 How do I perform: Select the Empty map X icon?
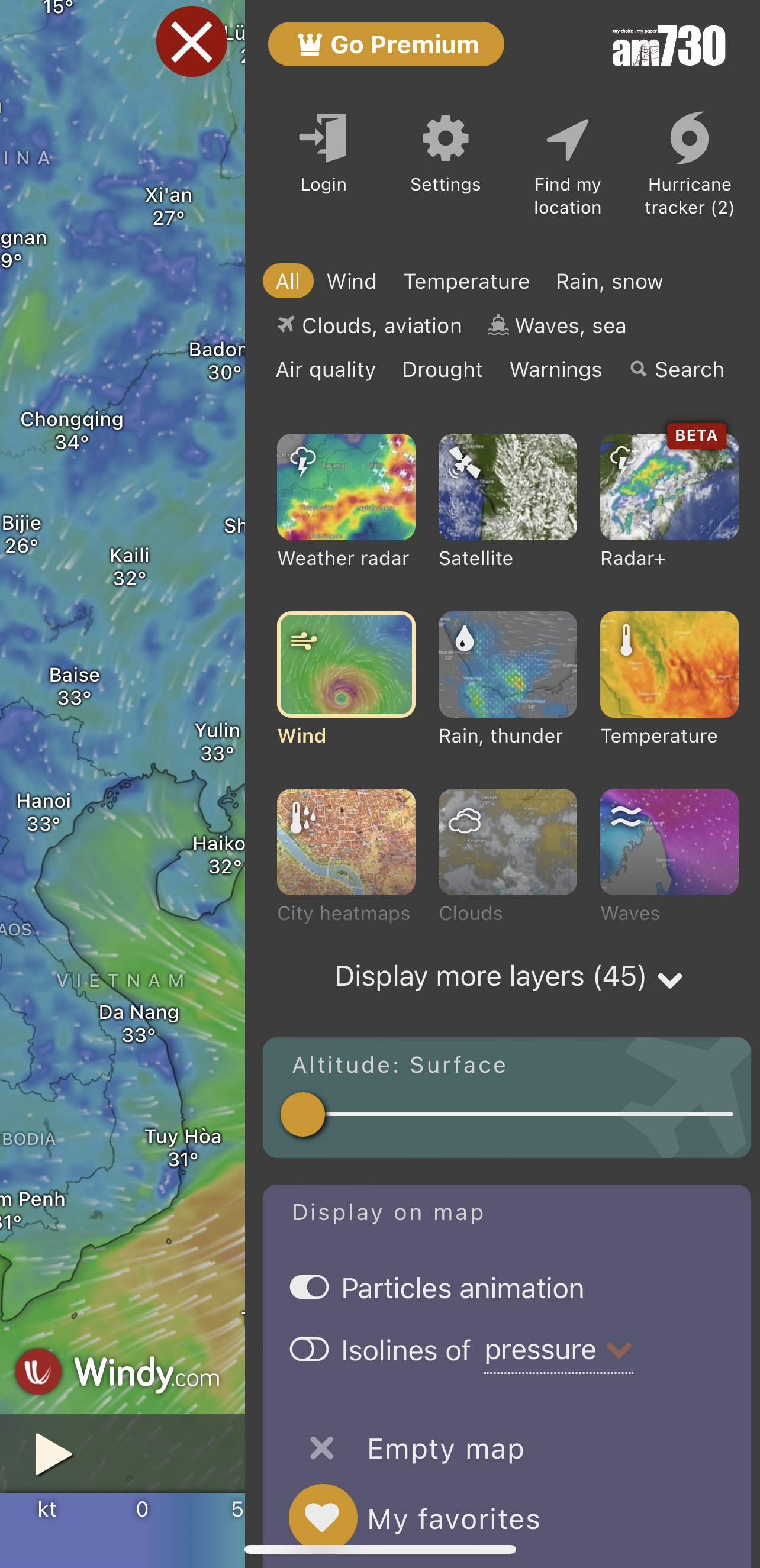(x=321, y=1448)
